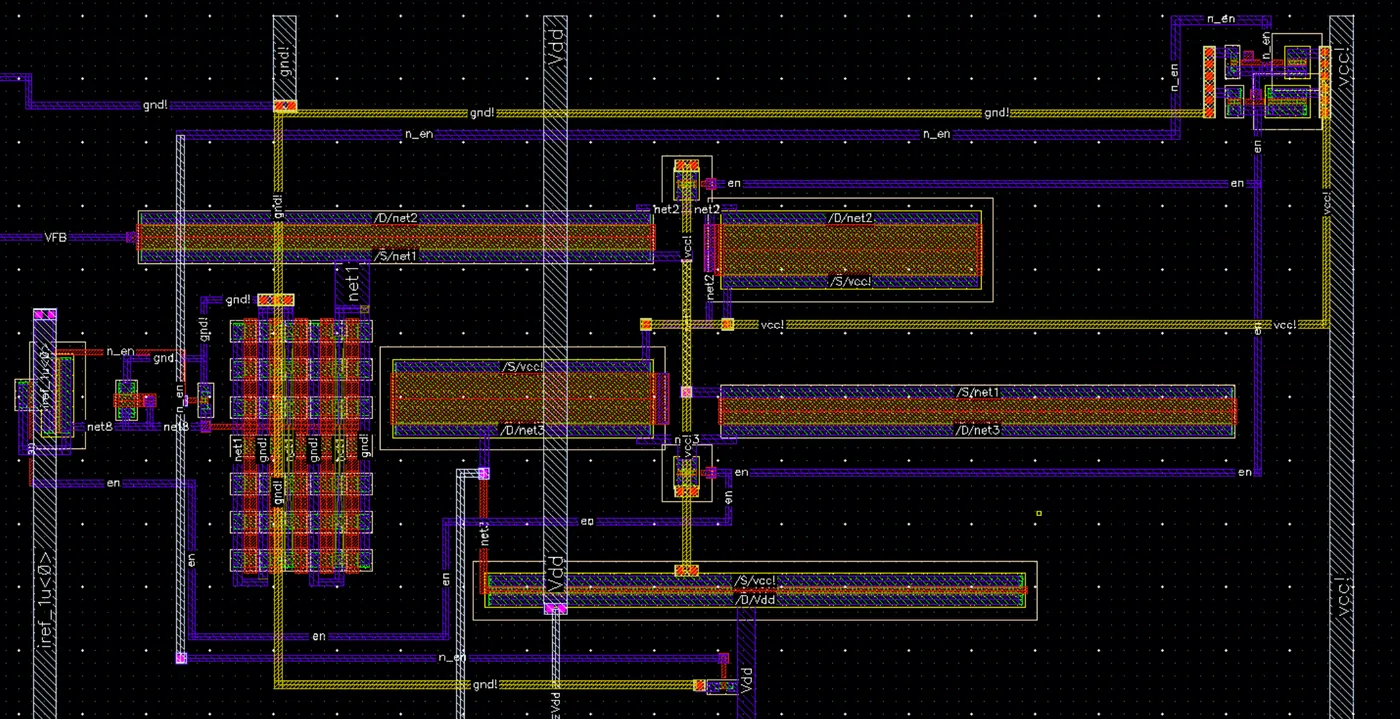Screen dimensions: 1400x719
Task: Select gnd! label beside via strip above transistor array
Action: (238, 299)
